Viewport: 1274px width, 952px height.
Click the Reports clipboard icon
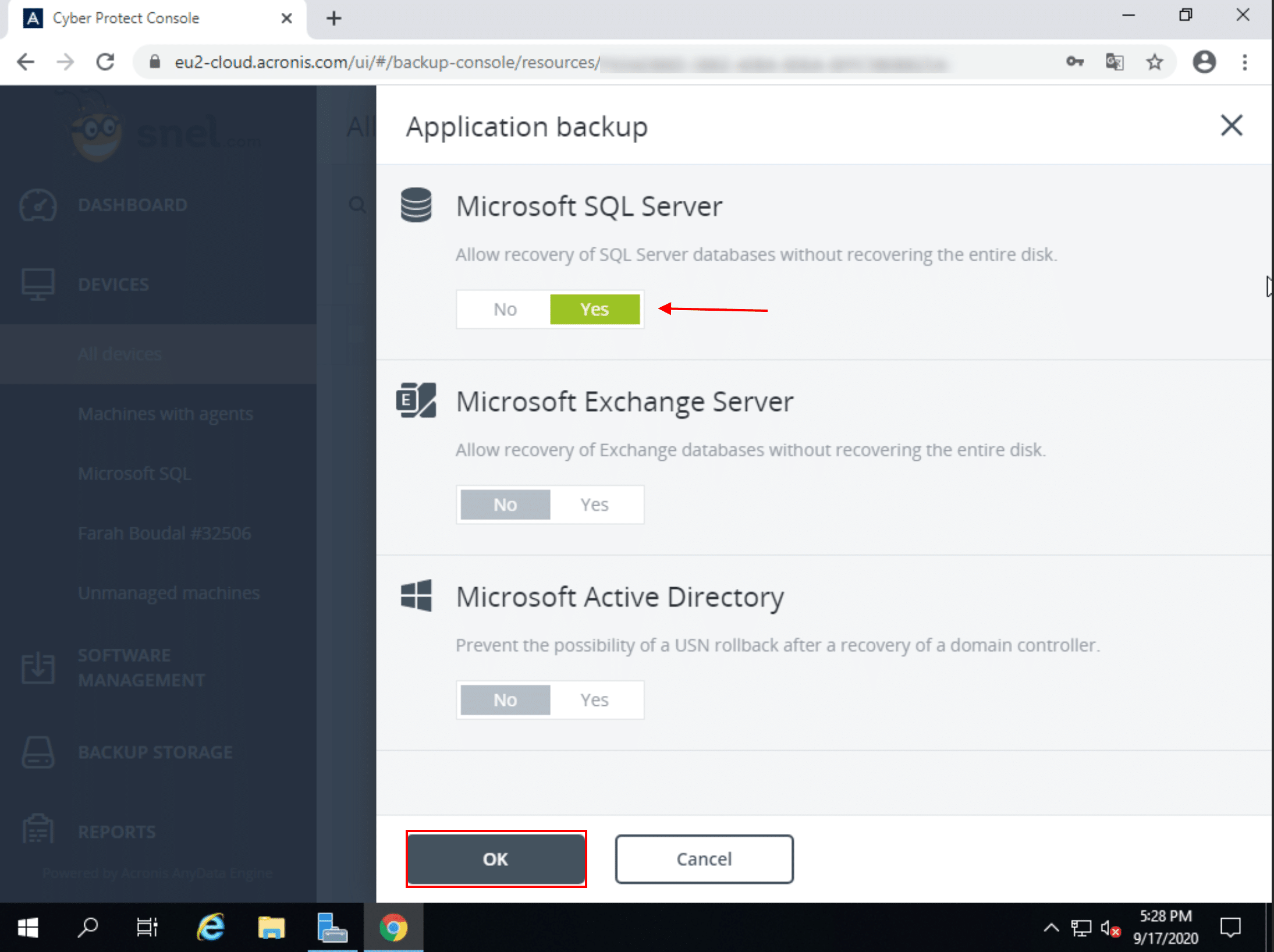[x=38, y=829]
